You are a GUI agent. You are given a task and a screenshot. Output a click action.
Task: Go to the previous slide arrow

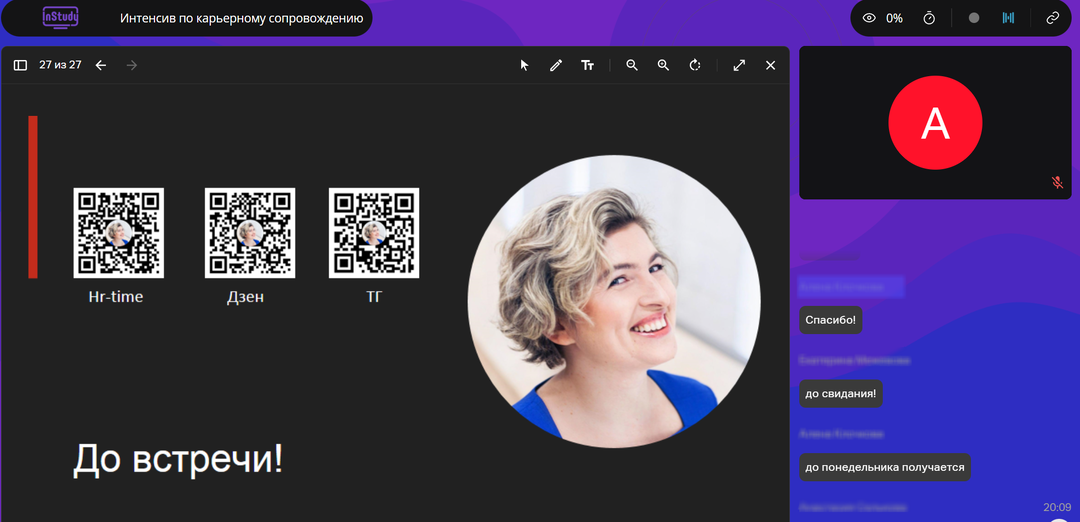101,65
